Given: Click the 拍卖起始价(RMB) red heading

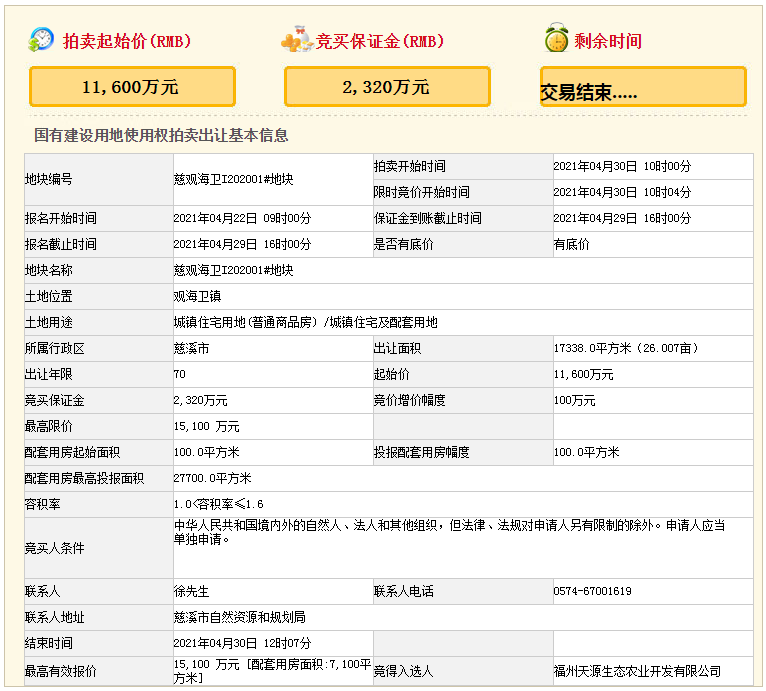Looking at the screenshot, I should [x=126, y=42].
